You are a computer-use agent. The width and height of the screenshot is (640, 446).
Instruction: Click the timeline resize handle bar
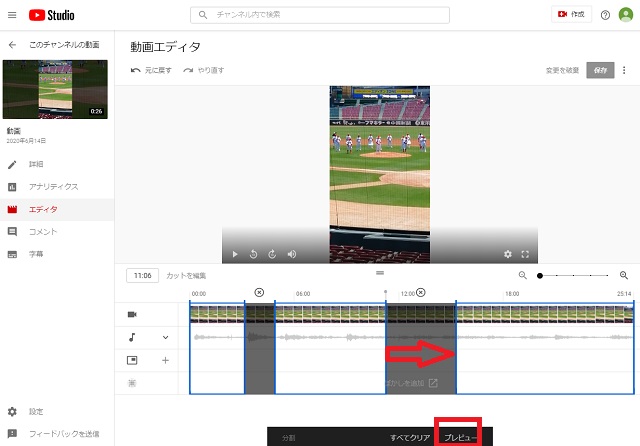point(380,273)
